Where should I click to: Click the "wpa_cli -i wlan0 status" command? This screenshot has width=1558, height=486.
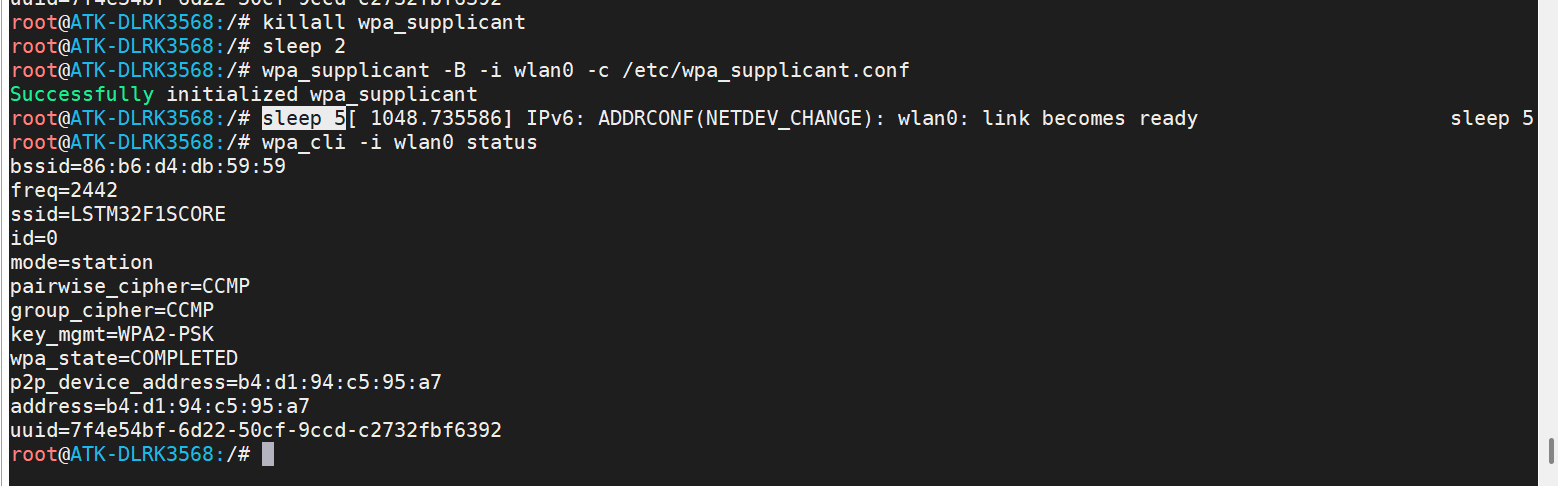point(400,143)
